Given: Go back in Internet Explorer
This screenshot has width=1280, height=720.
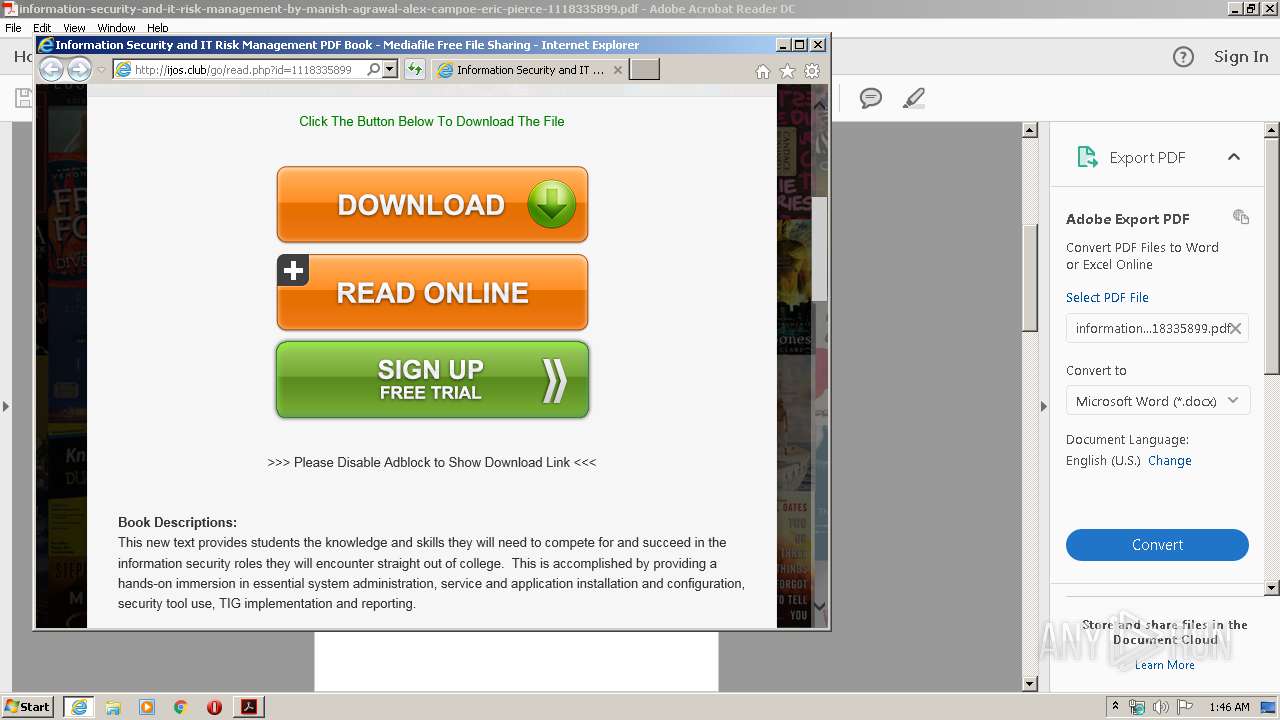Looking at the screenshot, I should pyautogui.click(x=51, y=69).
